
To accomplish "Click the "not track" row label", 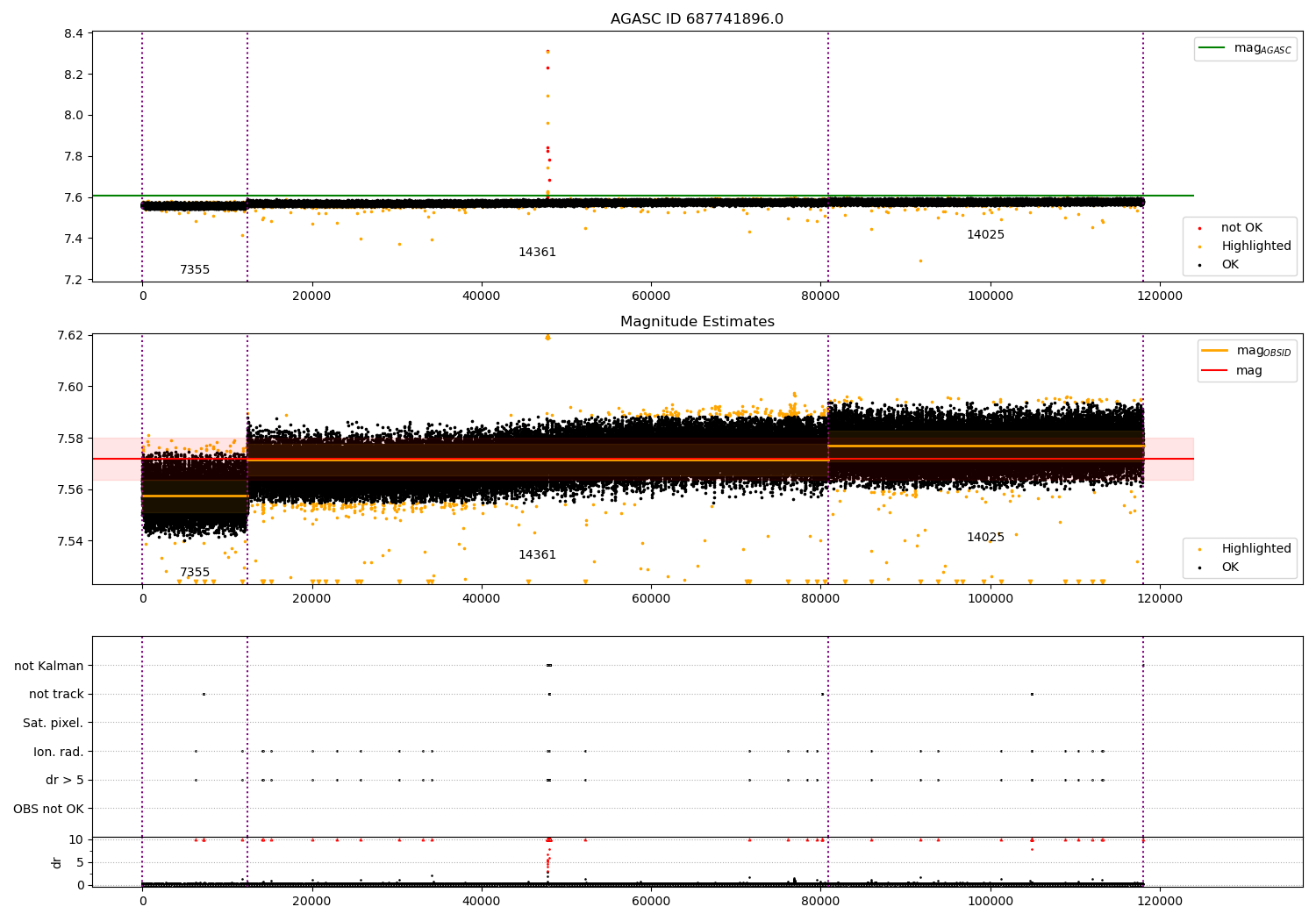I will [56, 694].
